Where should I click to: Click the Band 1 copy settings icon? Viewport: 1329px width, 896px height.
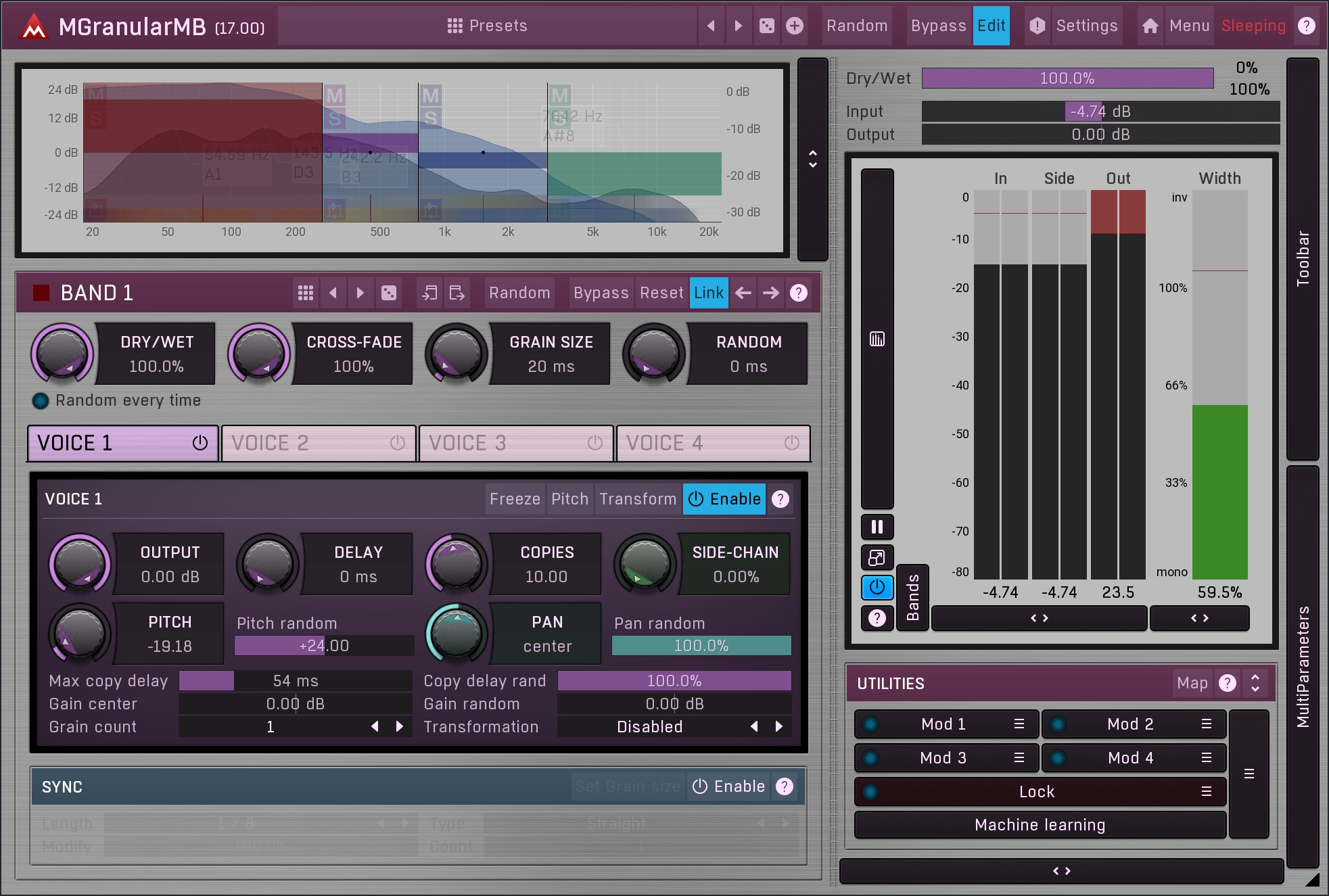pos(429,293)
